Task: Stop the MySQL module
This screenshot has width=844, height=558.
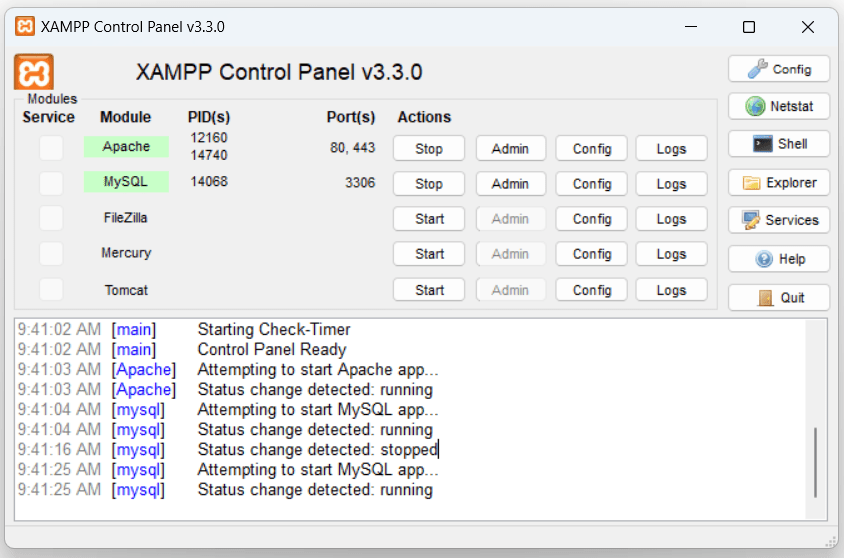Action: tap(429, 183)
